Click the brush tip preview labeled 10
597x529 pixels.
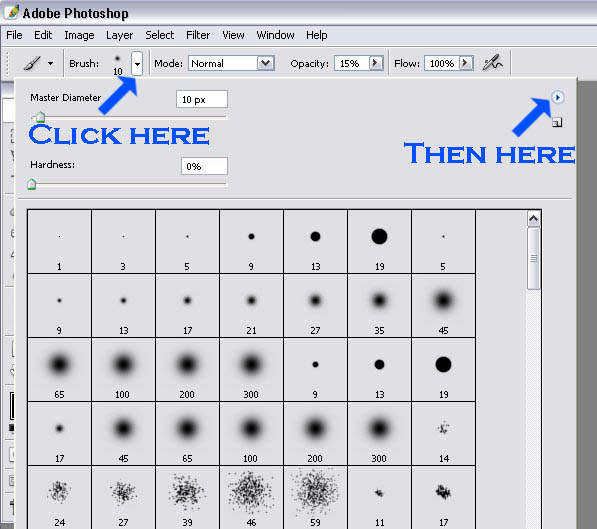click(x=118, y=64)
